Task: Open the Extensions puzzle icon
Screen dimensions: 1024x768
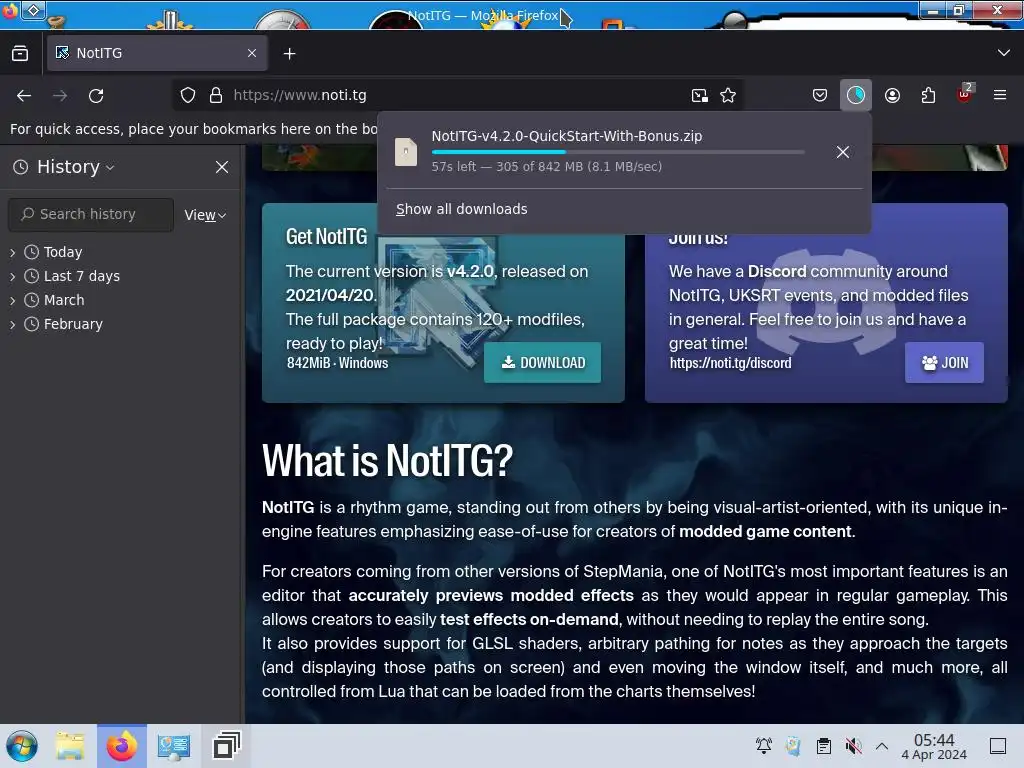Action: tap(928, 95)
